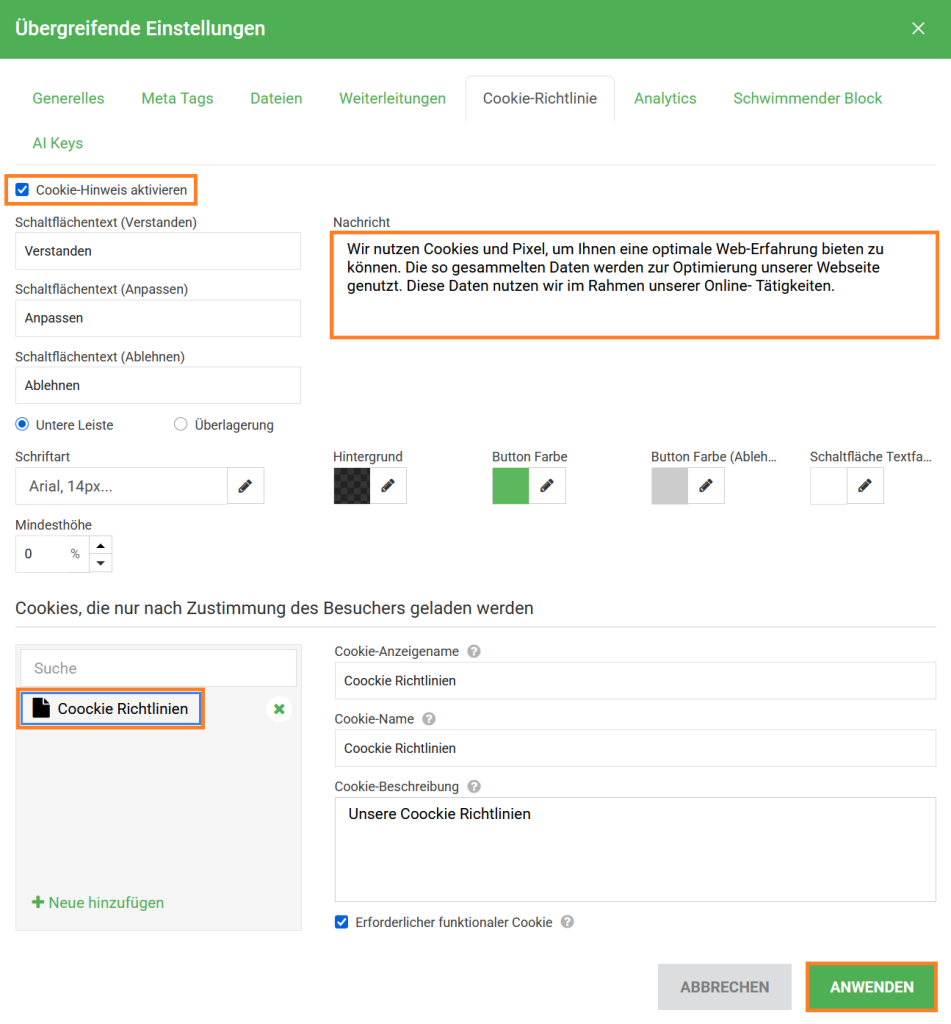Click help icon next to Cookie-Beschreibung

pos(474,787)
